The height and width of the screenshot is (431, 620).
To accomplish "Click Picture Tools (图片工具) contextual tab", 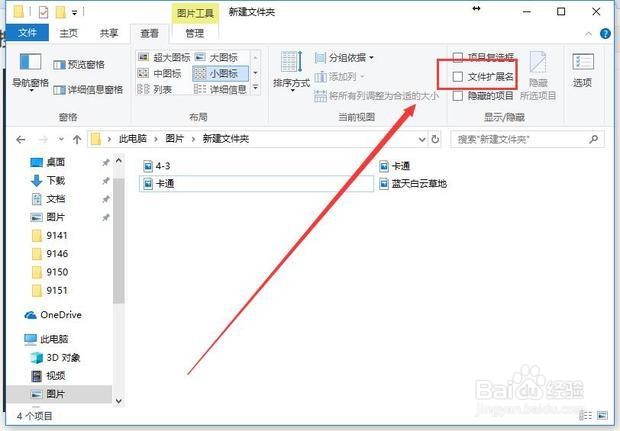I will click(195, 13).
